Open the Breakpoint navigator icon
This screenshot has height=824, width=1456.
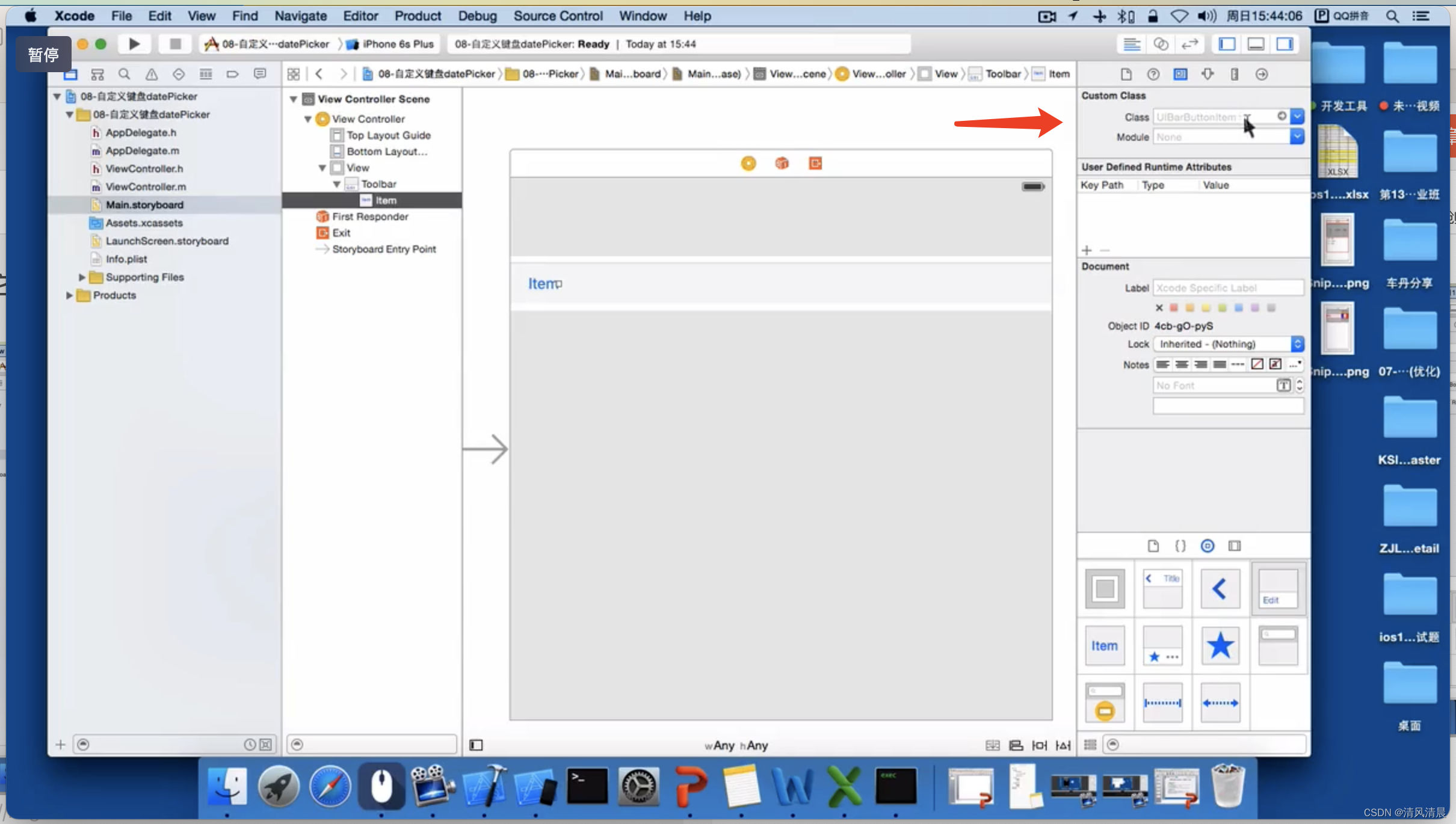pos(233,75)
